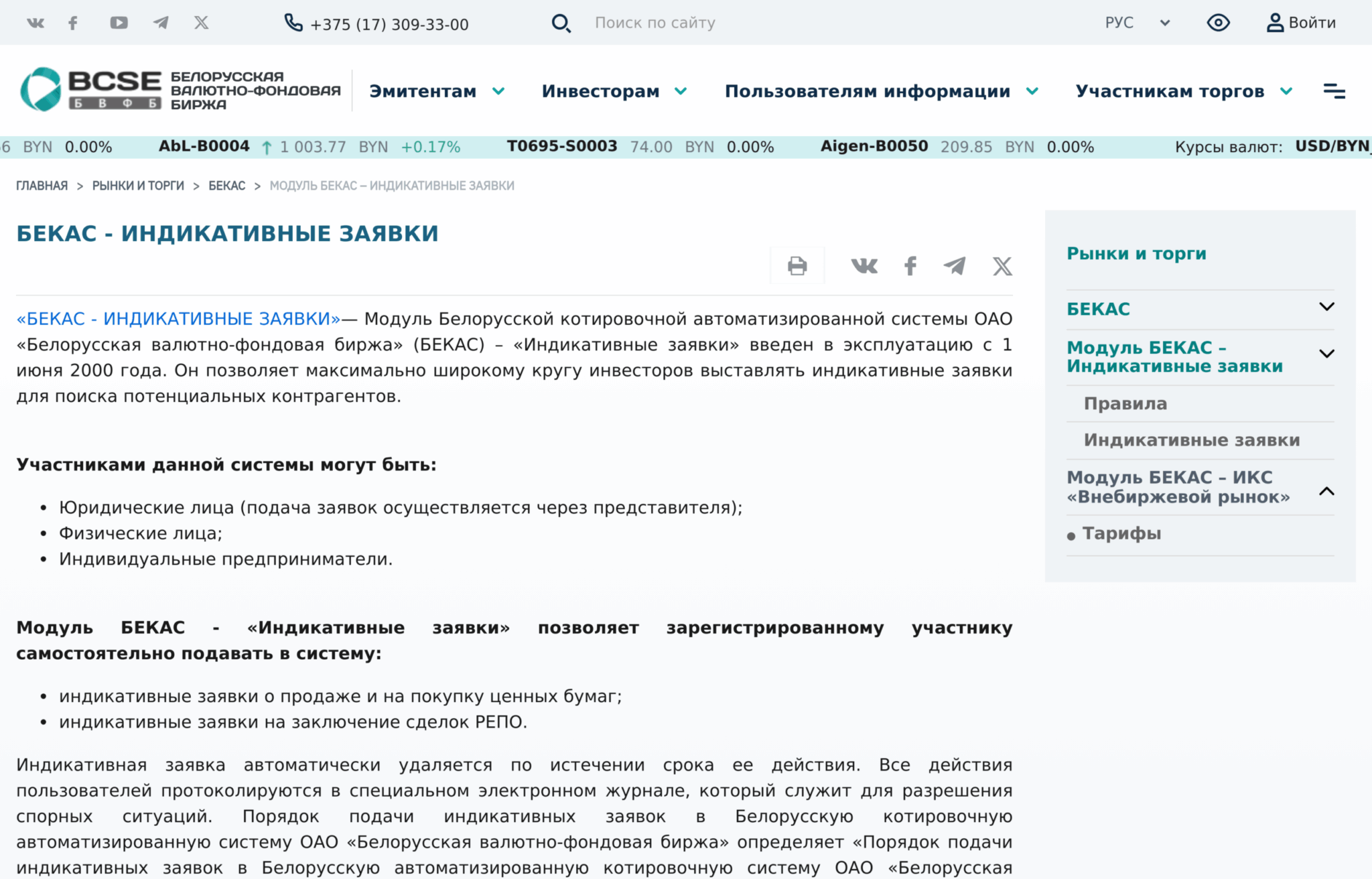Click the search magnifier icon

[561, 23]
